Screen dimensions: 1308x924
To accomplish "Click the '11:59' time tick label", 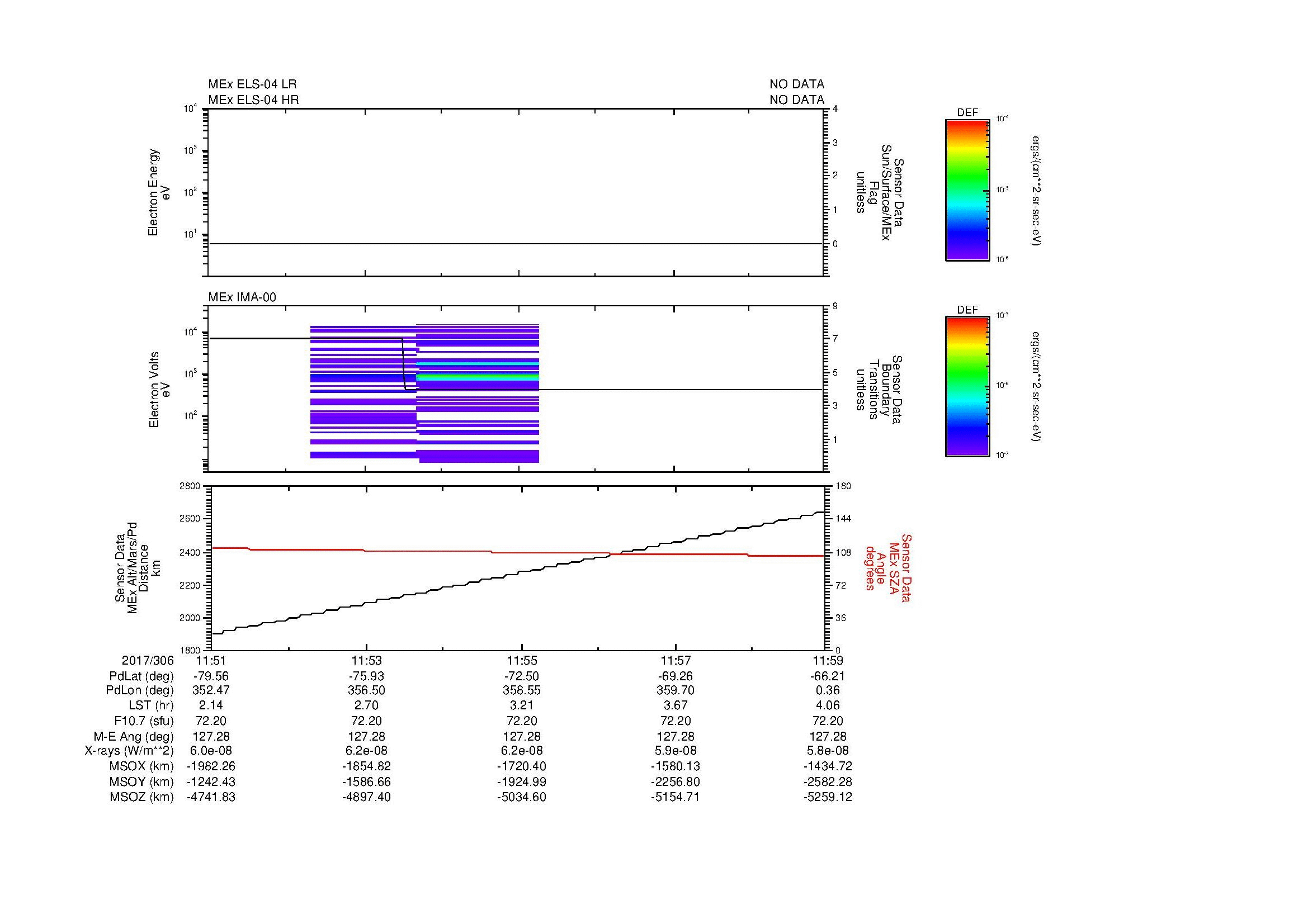I will pos(828,660).
